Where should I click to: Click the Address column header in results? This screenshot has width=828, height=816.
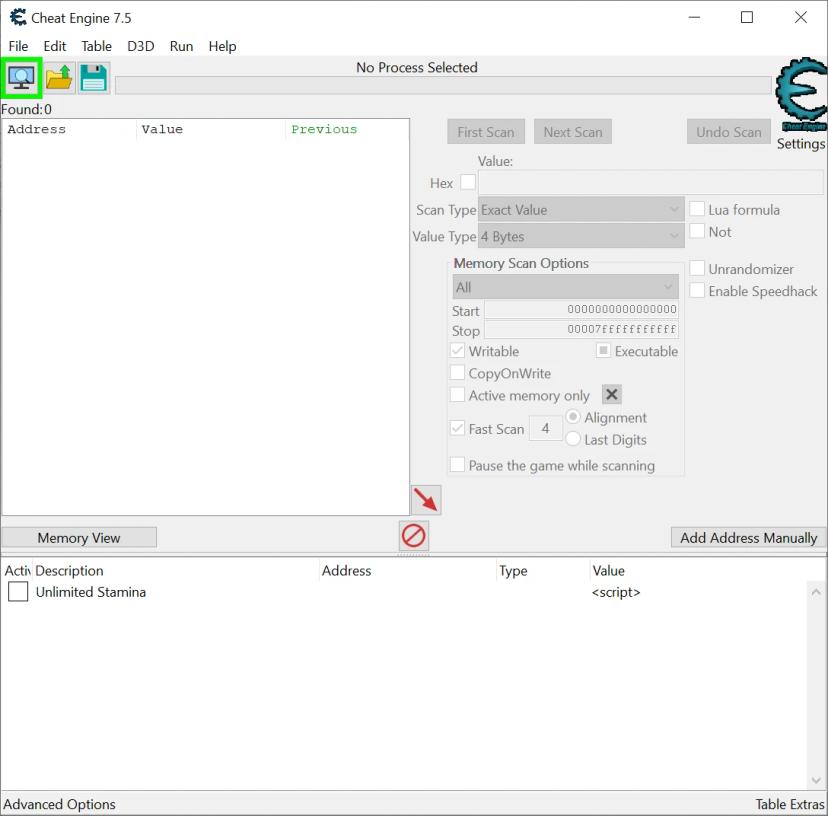(x=69, y=129)
